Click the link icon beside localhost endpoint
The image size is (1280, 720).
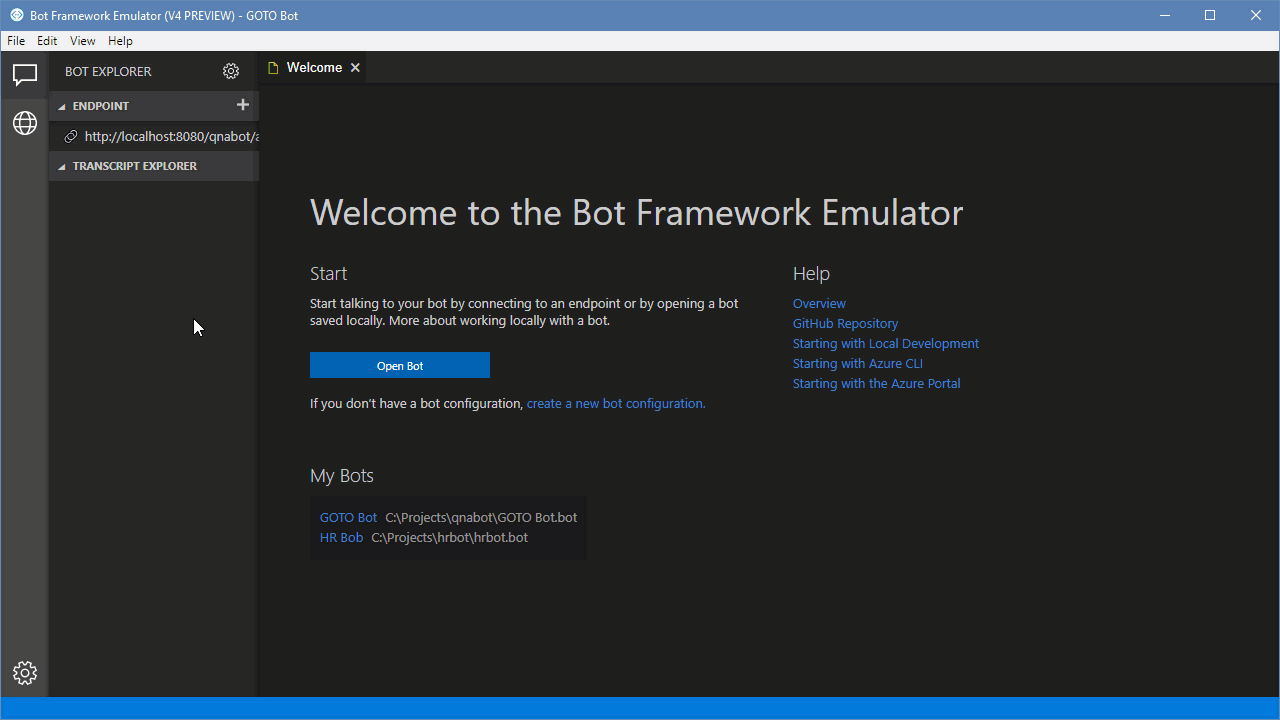point(71,136)
